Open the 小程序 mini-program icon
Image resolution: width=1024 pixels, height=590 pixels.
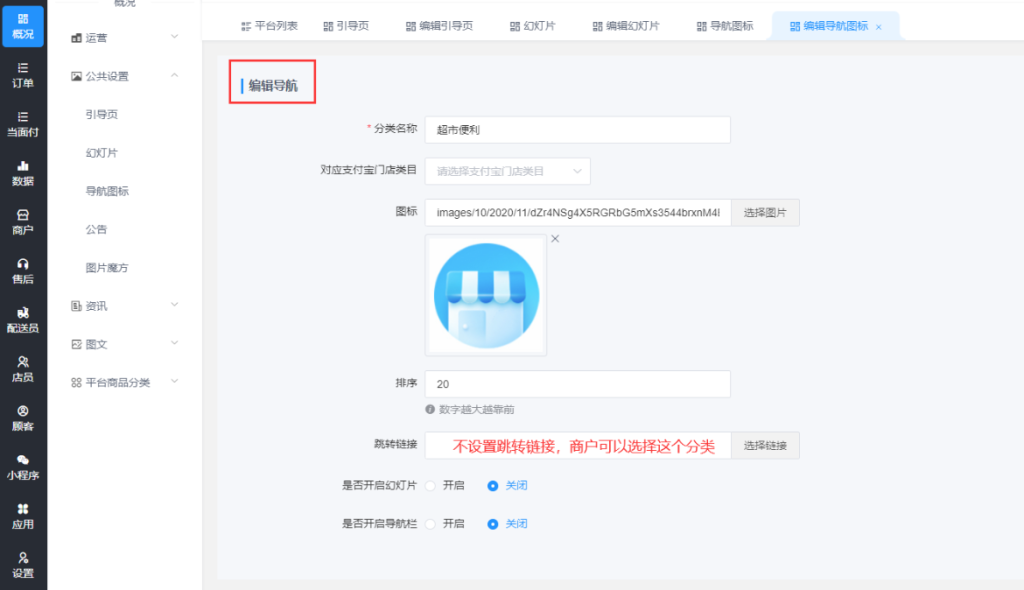pyautogui.click(x=23, y=467)
